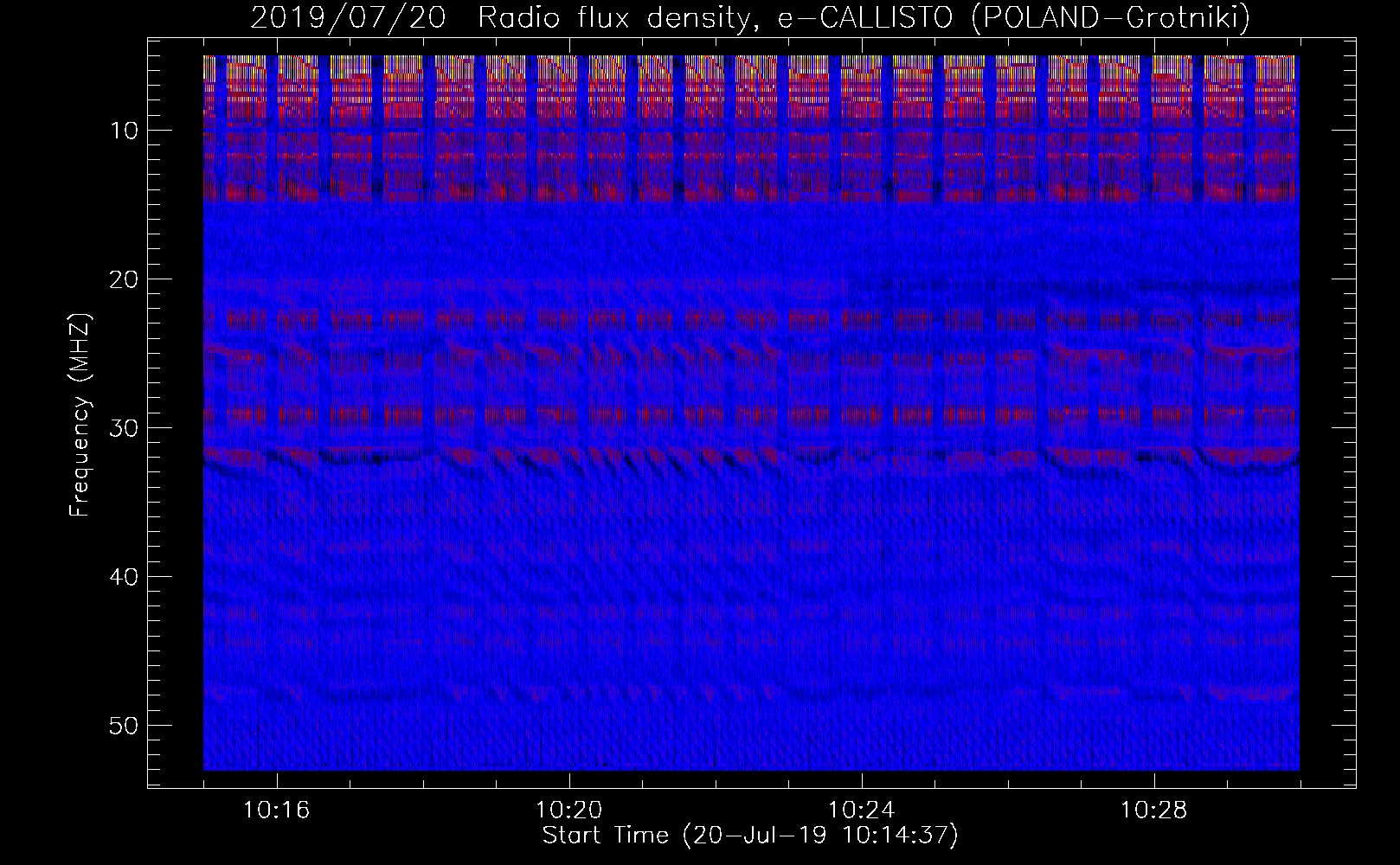Click the 40 MHz frequency tick label
This screenshot has height=865, width=1400.
[x=124, y=577]
